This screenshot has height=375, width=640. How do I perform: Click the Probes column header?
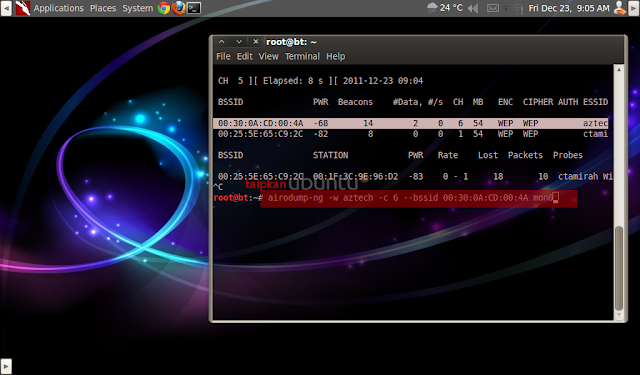568,155
